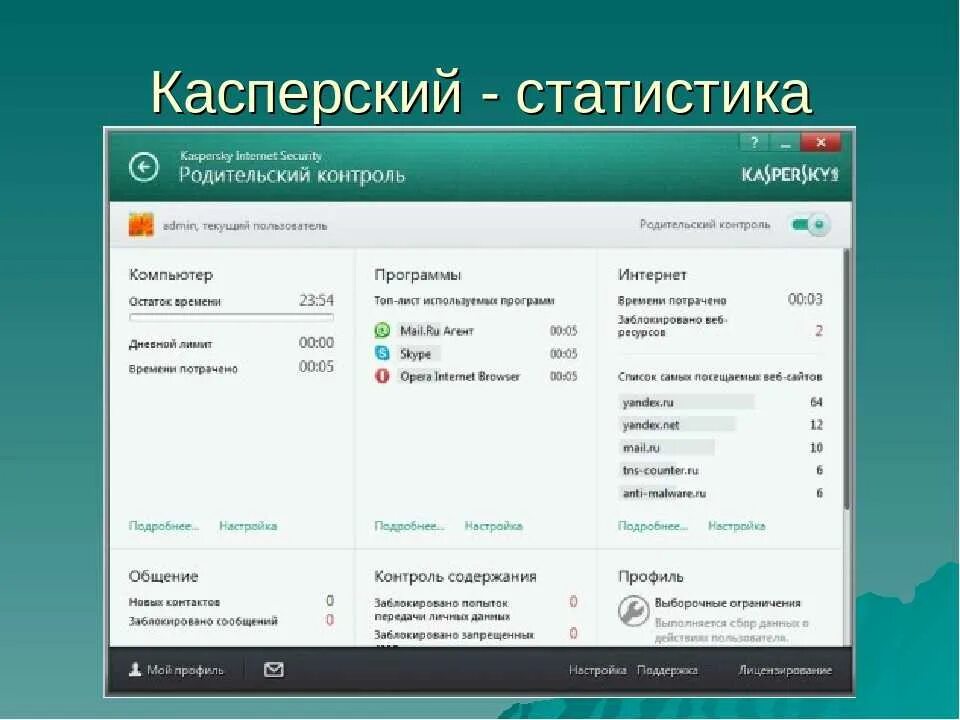Screen dimensions: 960x720
Task: Click the Mail.Ru Agent program icon
Action: (382, 331)
